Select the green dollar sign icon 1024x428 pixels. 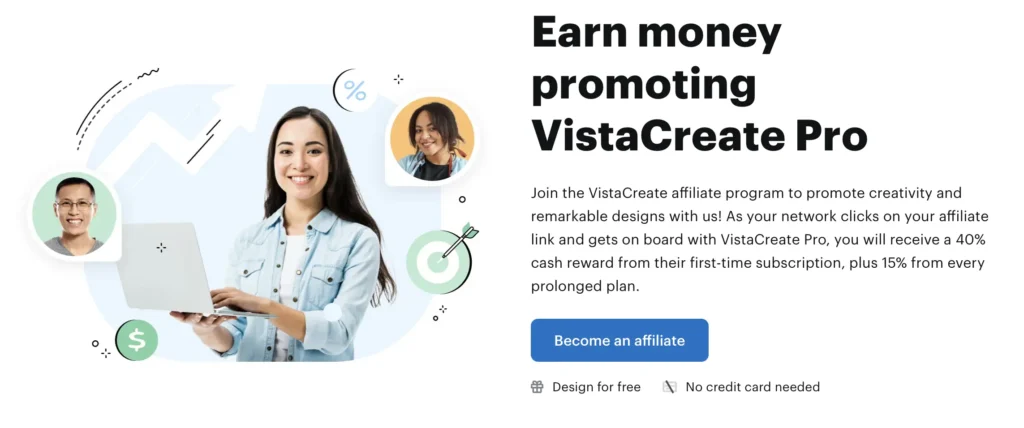(x=136, y=340)
